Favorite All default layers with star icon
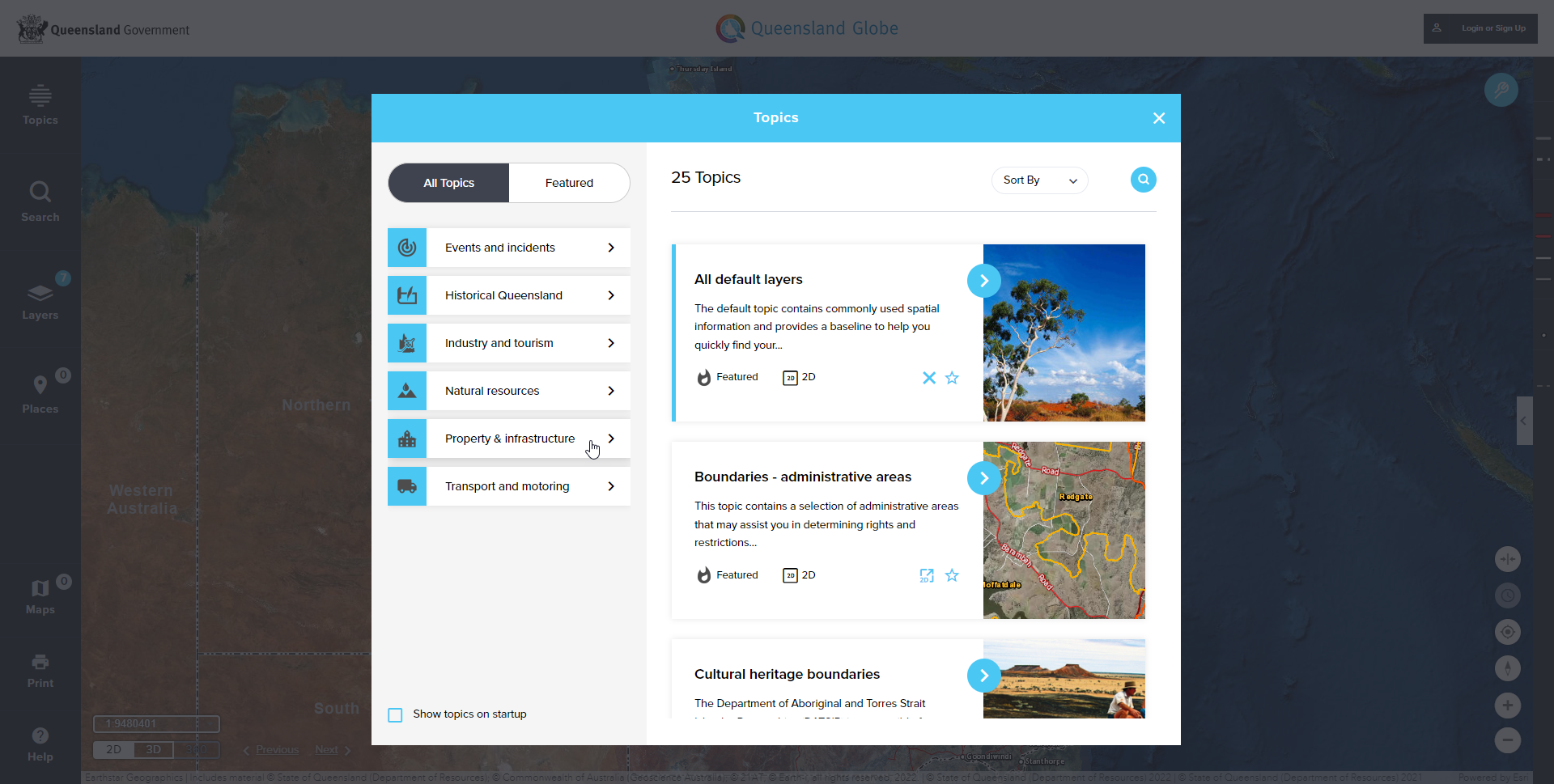 pyautogui.click(x=952, y=378)
